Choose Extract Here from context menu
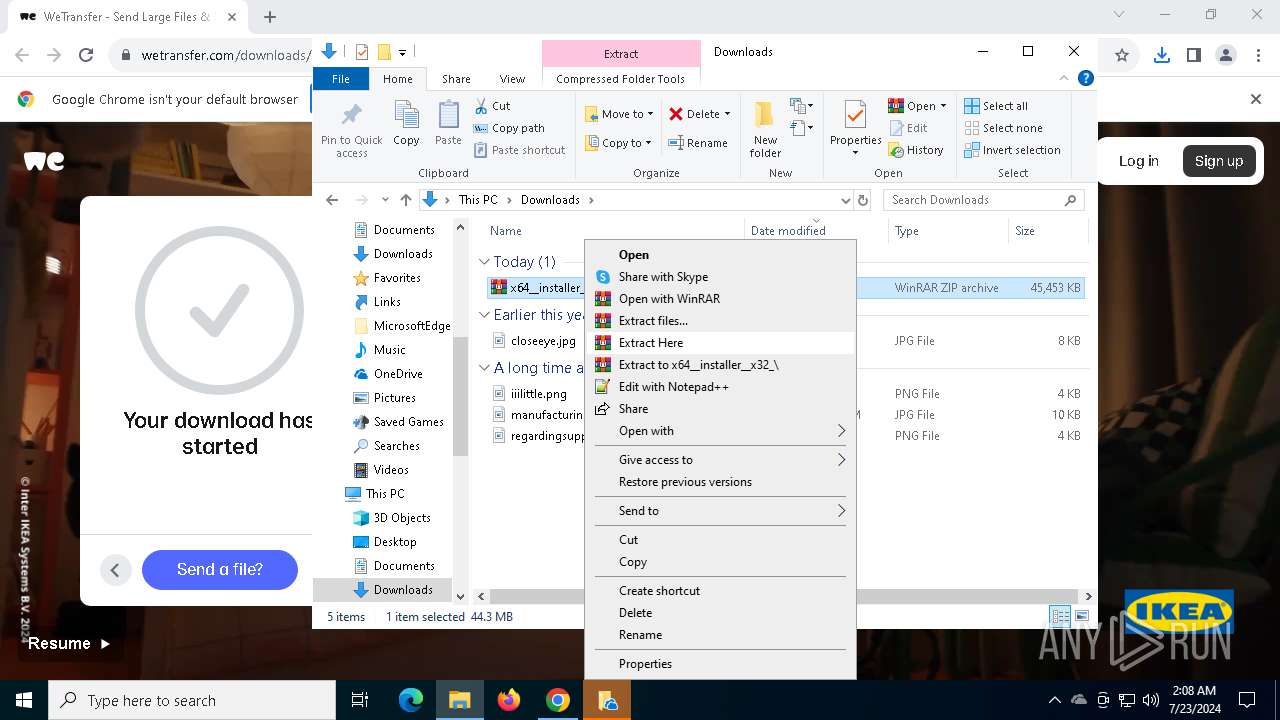 tap(720, 343)
